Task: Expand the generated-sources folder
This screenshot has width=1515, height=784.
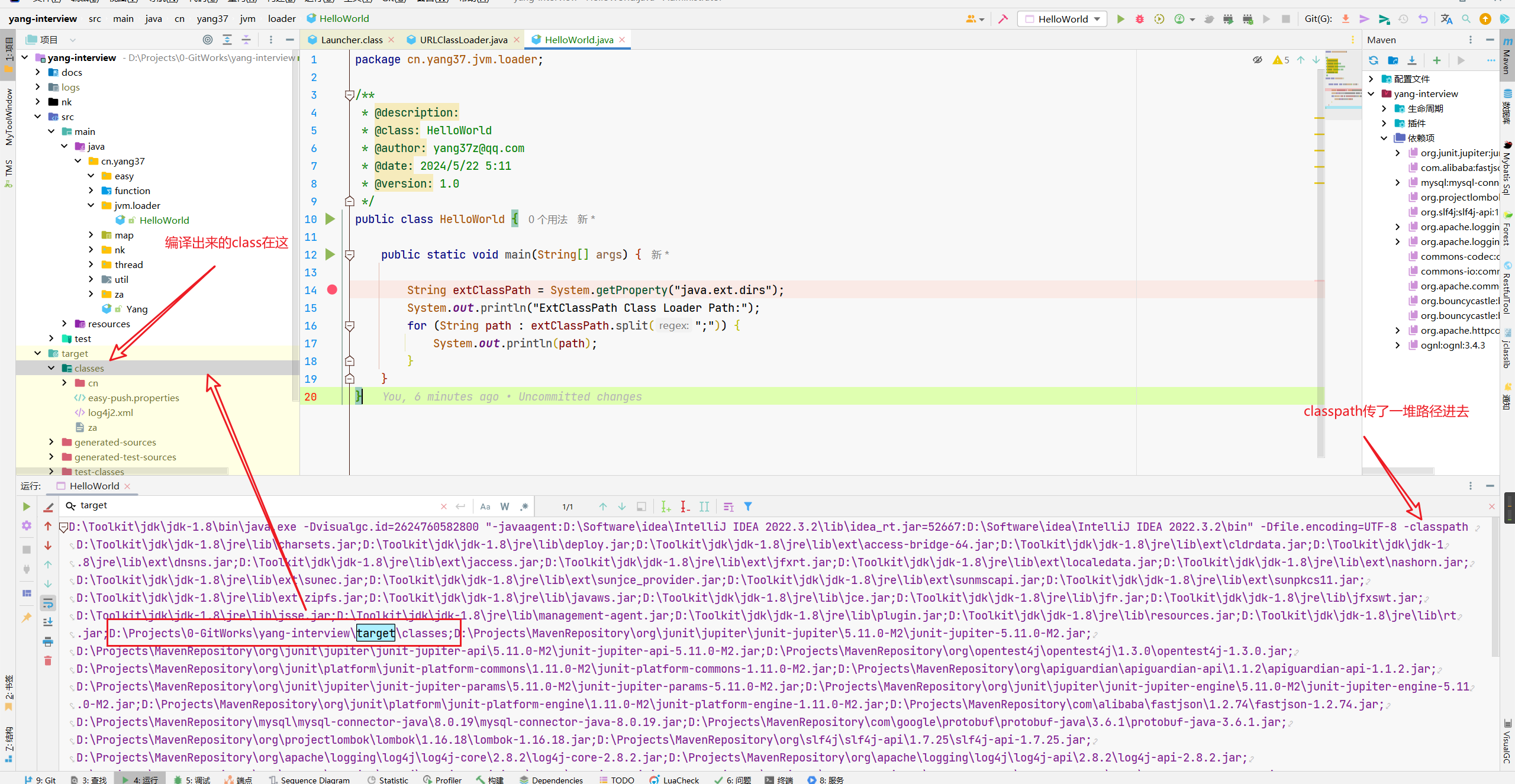Action: point(51,442)
